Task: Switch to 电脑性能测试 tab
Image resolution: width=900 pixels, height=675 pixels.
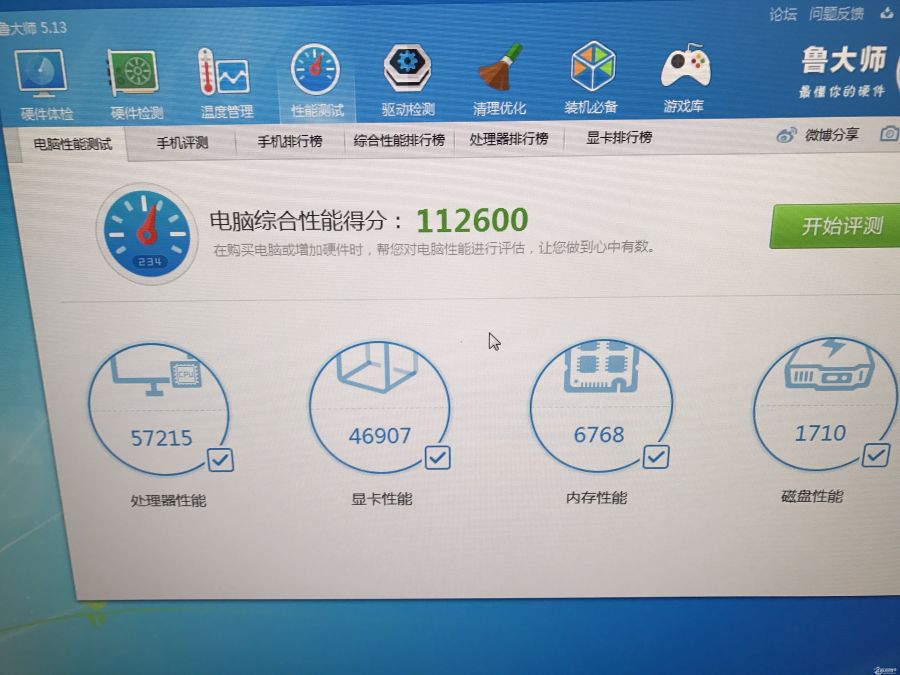Action: (x=72, y=143)
